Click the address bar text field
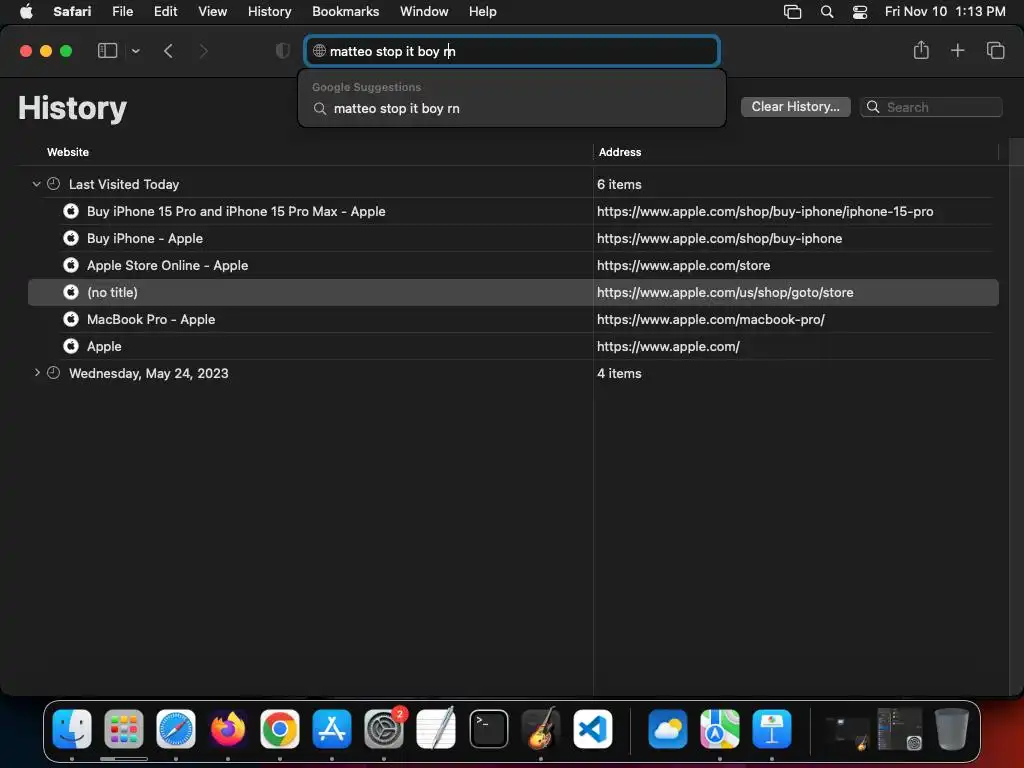The image size is (1024, 768). (x=512, y=51)
